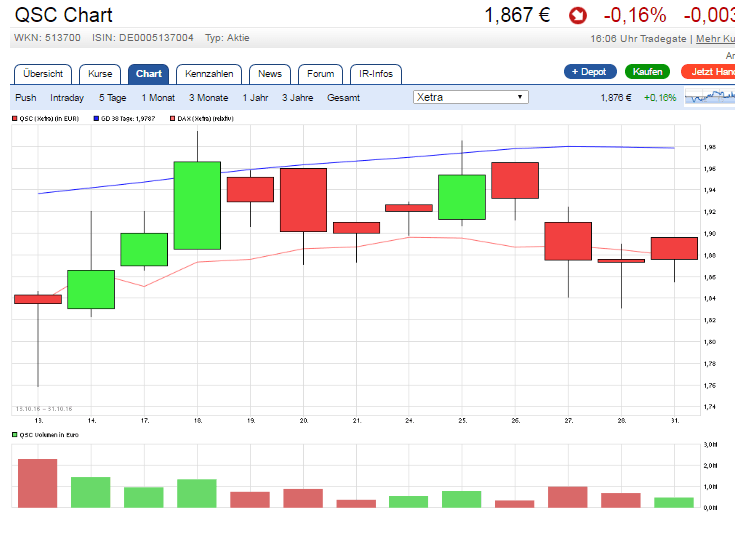The image size is (735, 535).
Task: Click the QSC Chart heading
Action: click(64, 15)
